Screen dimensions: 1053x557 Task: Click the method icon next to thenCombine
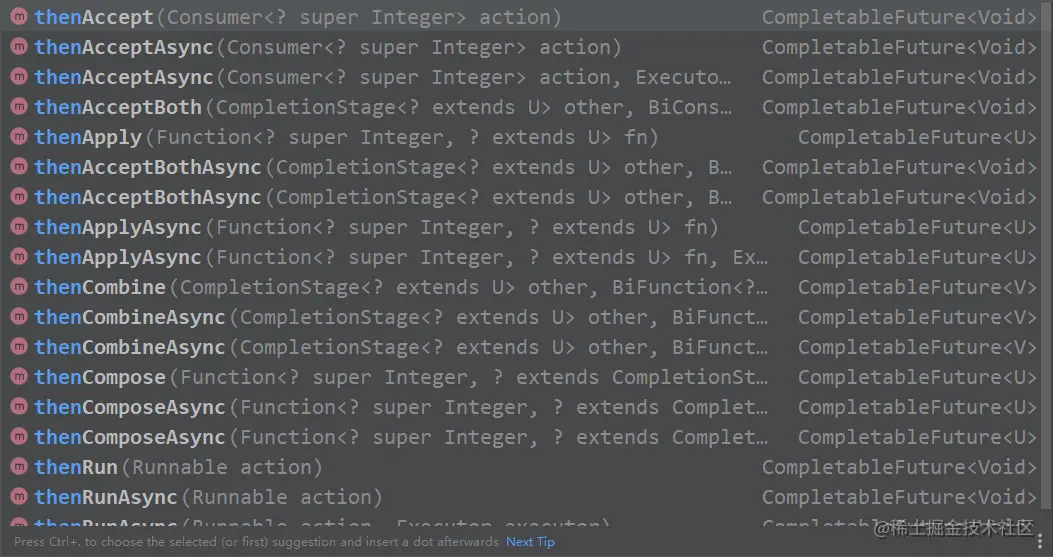coord(19,286)
